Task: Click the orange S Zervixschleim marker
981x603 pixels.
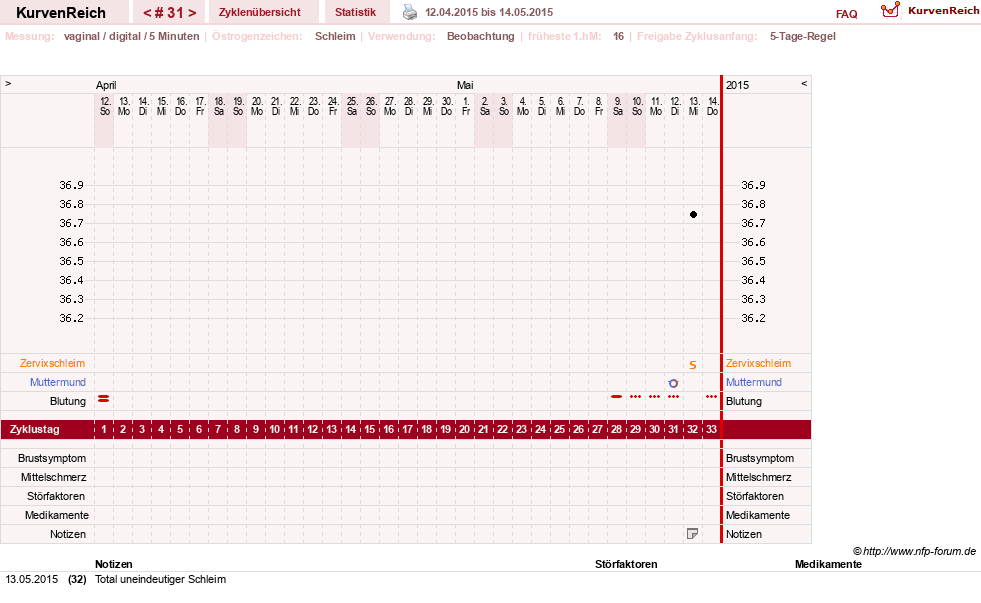Action: 693,365
